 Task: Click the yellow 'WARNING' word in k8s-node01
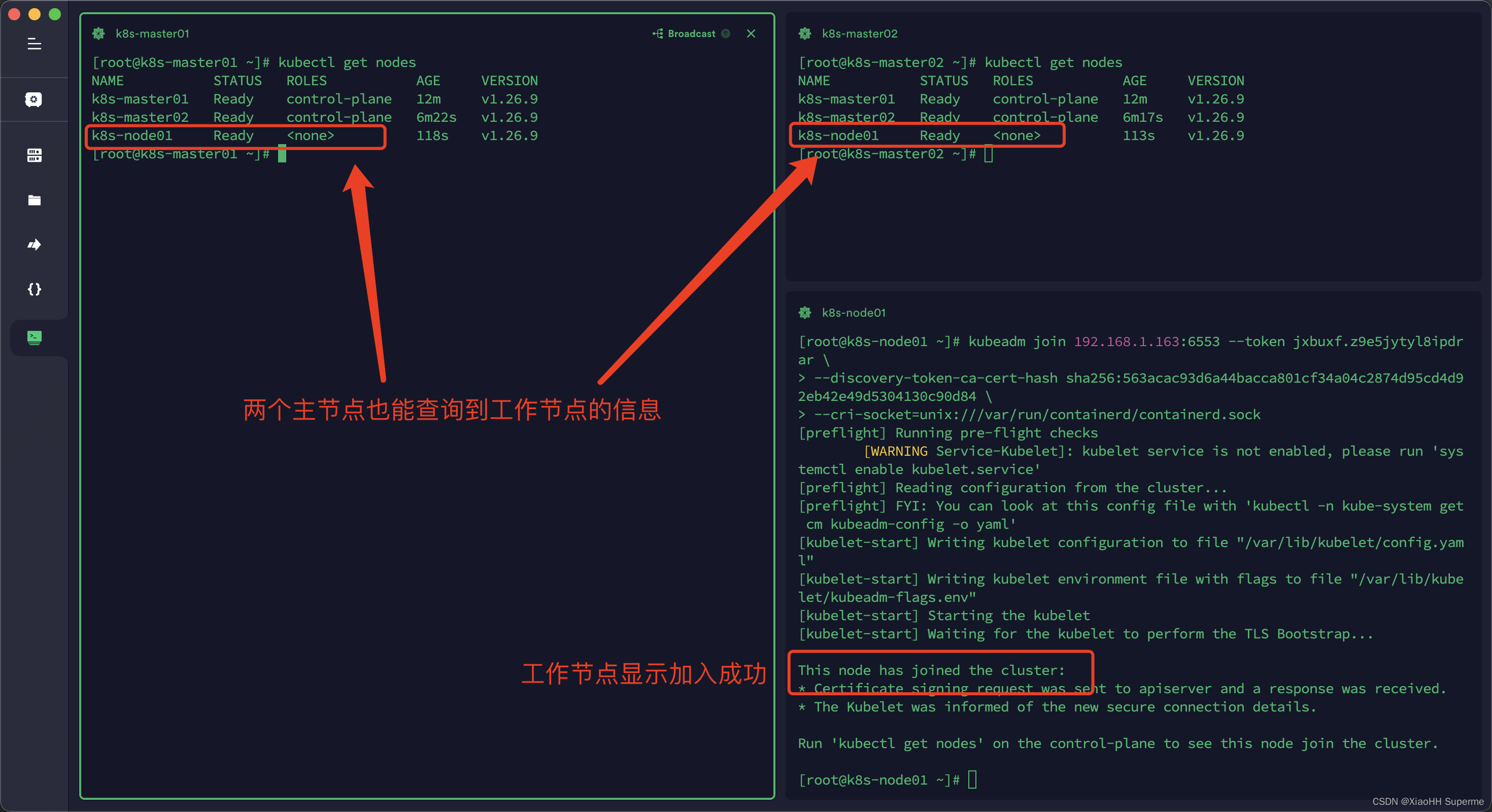899,451
